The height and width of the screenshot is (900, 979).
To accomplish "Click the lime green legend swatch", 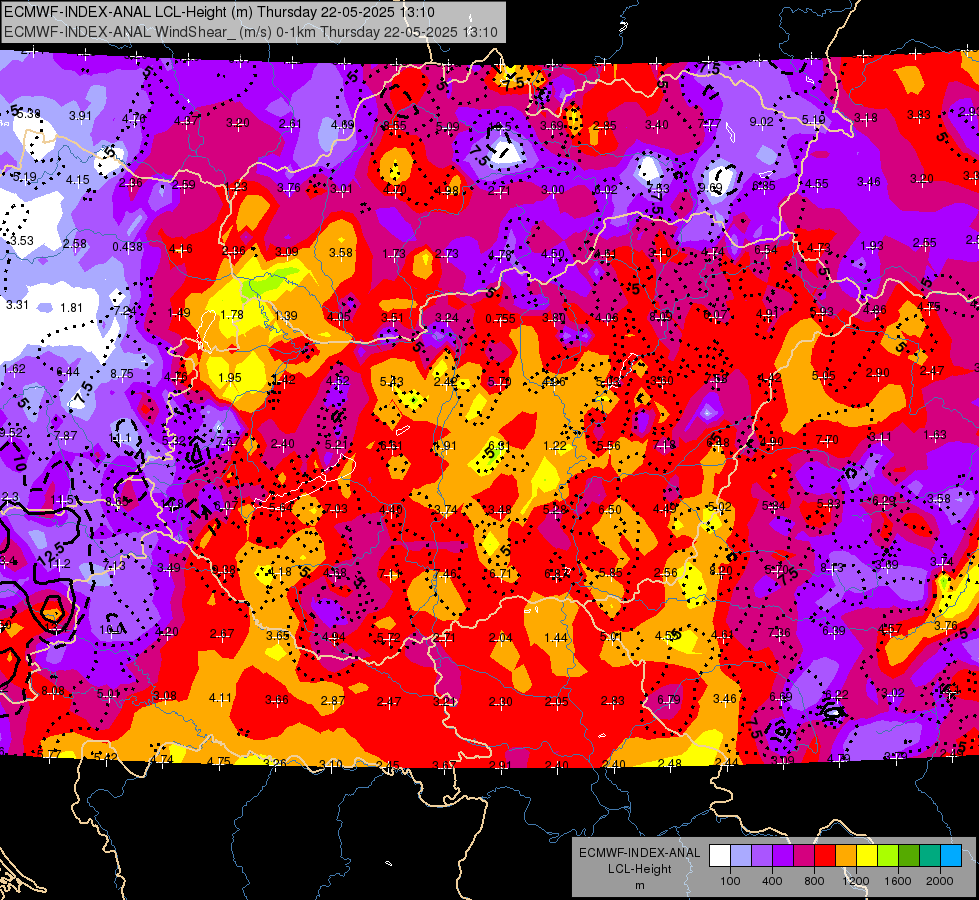I will 888,856.
